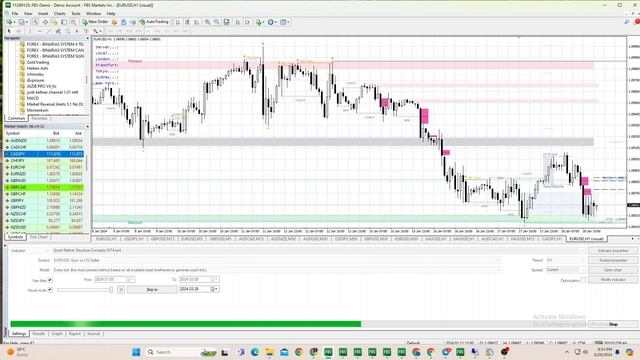
Task: Click the Symbol properties button
Action: (x=613, y=260)
